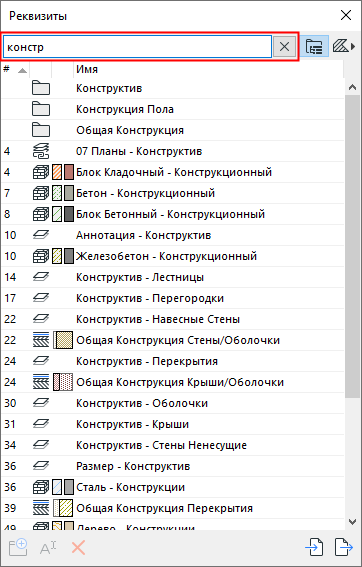This screenshot has width=362, height=567.
Task: Click the Rename attribute icon at bottom
Action: pos(48,548)
